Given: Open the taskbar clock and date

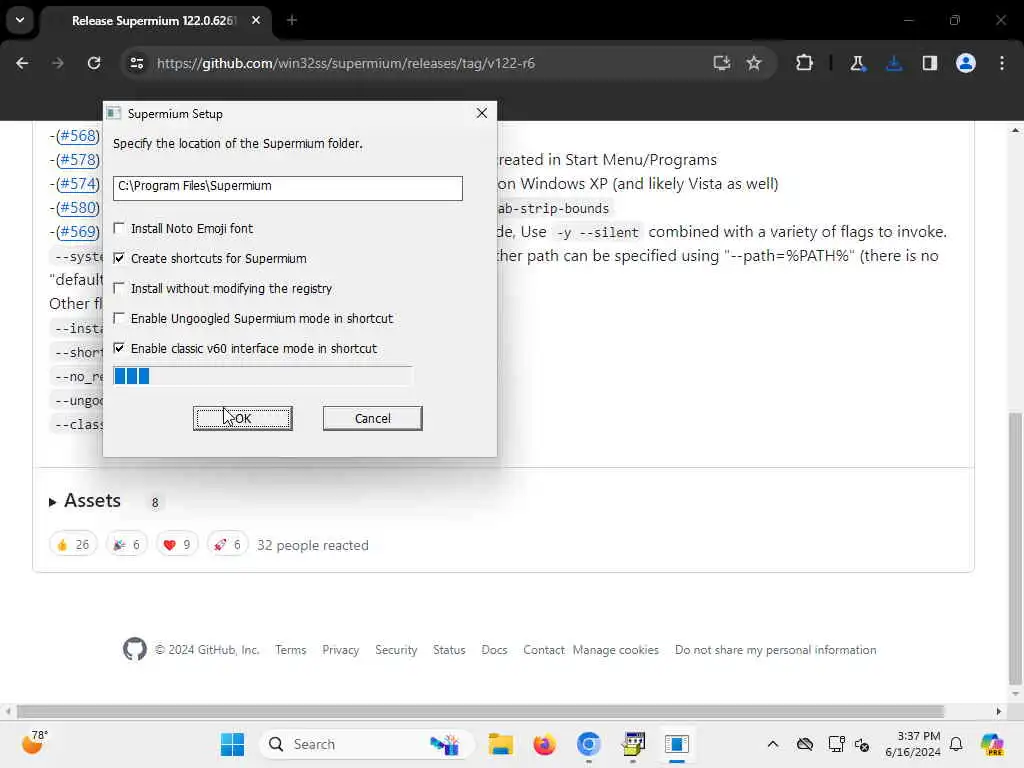Looking at the screenshot, I should click(913, 744).
